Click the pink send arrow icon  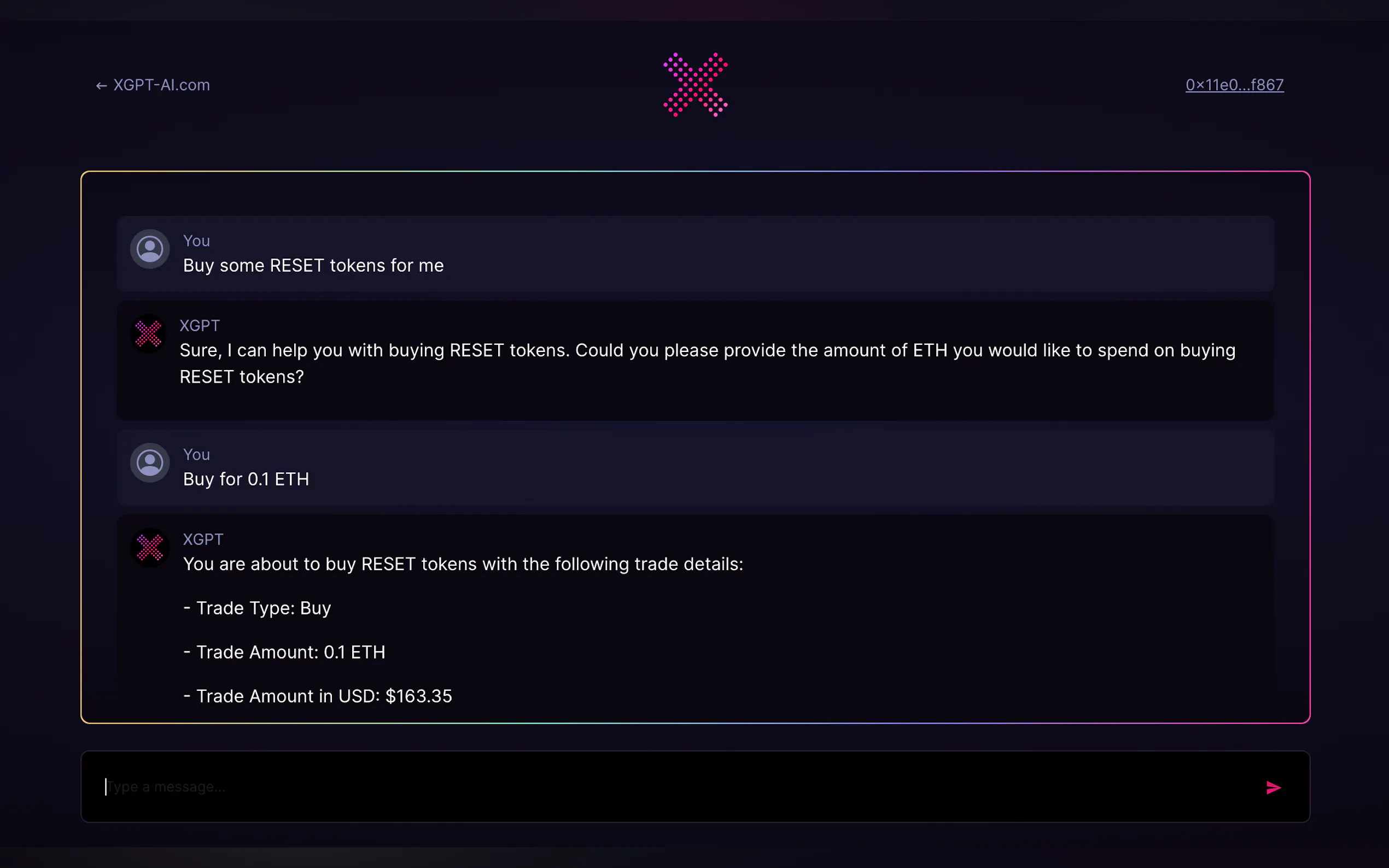[x=1273, y=787]
